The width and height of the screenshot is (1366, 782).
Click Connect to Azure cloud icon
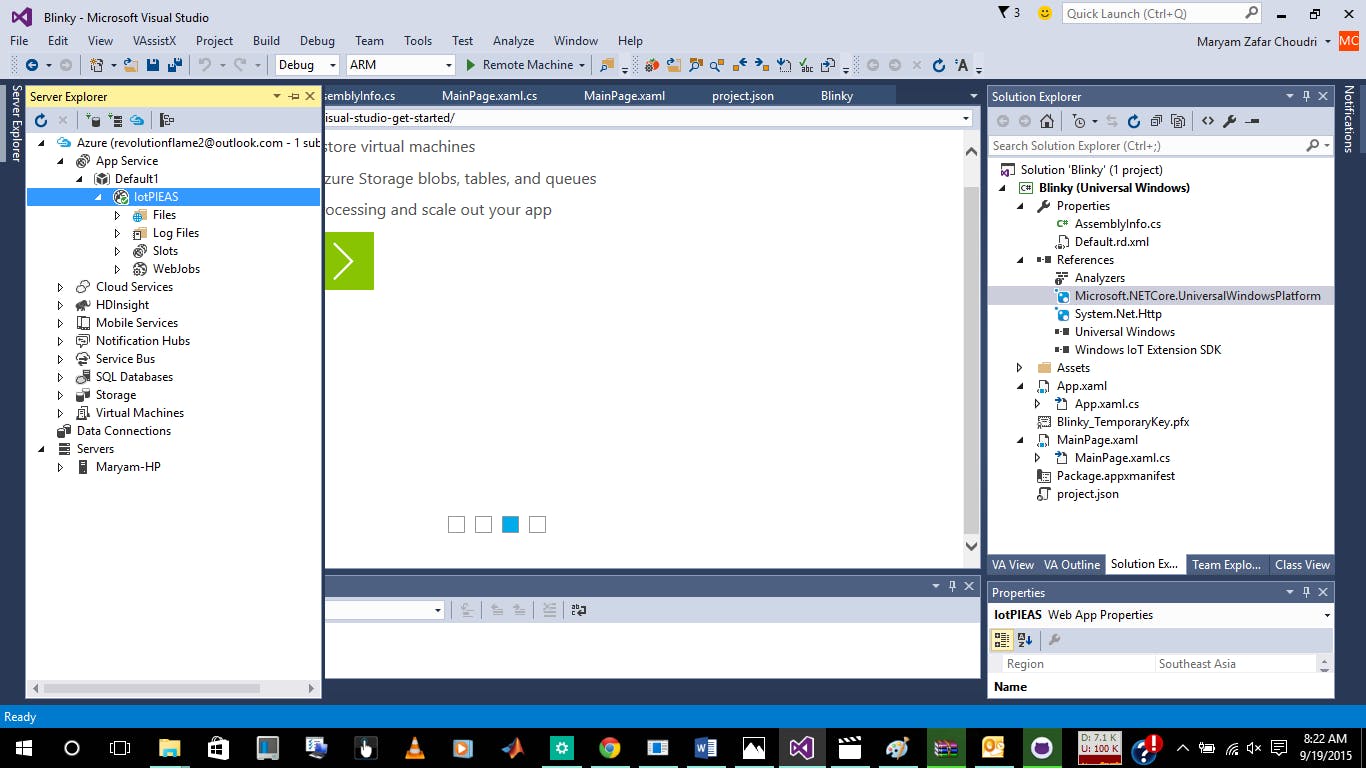point(137,120)
